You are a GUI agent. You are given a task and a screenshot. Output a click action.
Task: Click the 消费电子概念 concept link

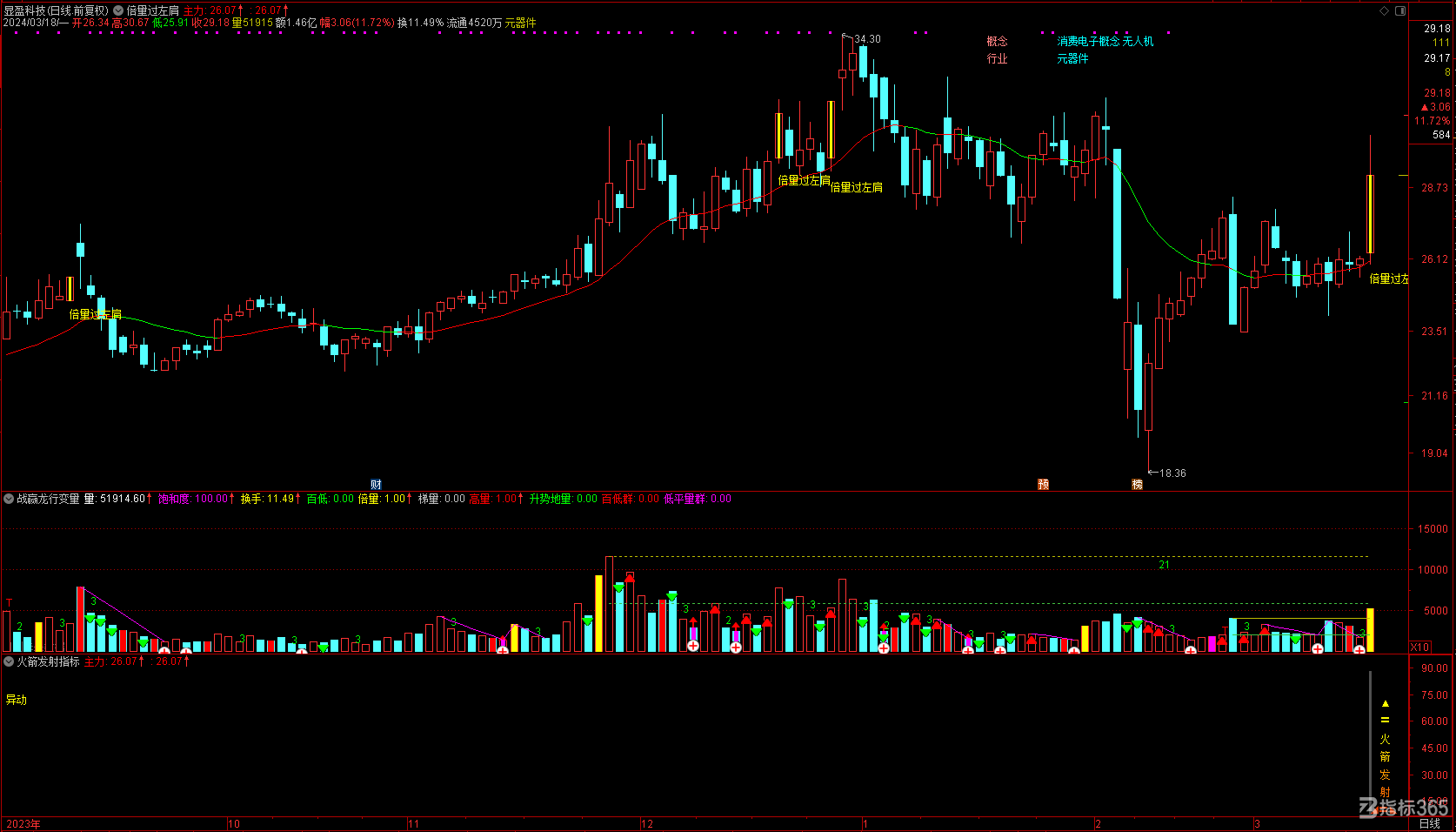1088,41
